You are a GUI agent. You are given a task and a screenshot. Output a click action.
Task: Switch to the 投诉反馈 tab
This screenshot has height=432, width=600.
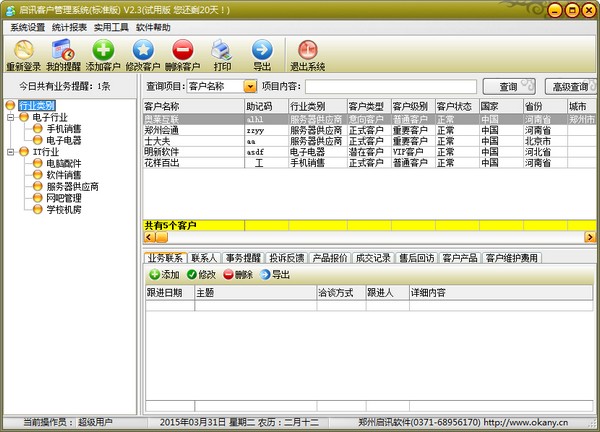[287, 258]
